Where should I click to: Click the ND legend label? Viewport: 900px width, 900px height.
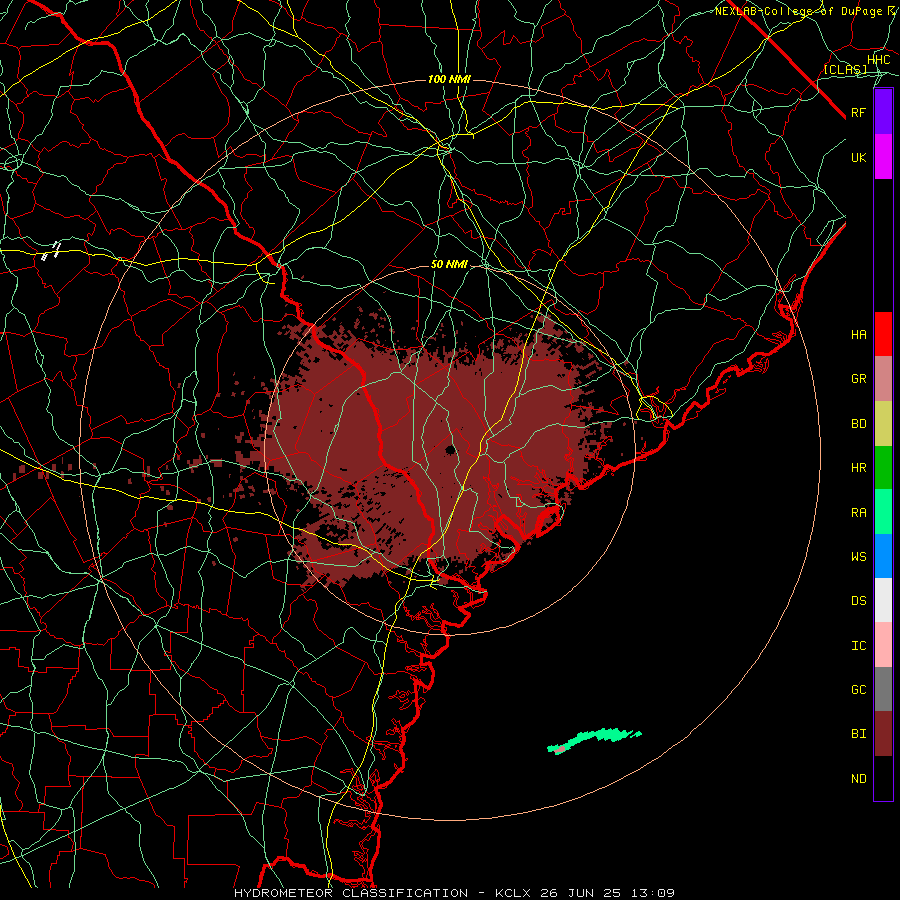click(859, 779)
